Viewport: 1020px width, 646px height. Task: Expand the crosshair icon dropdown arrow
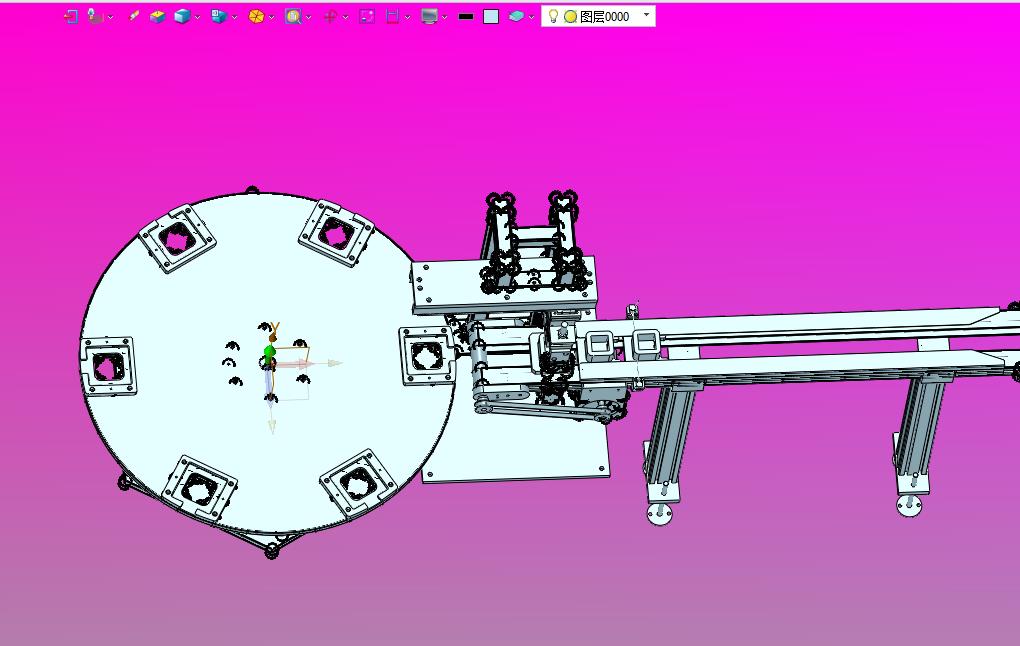345,18
